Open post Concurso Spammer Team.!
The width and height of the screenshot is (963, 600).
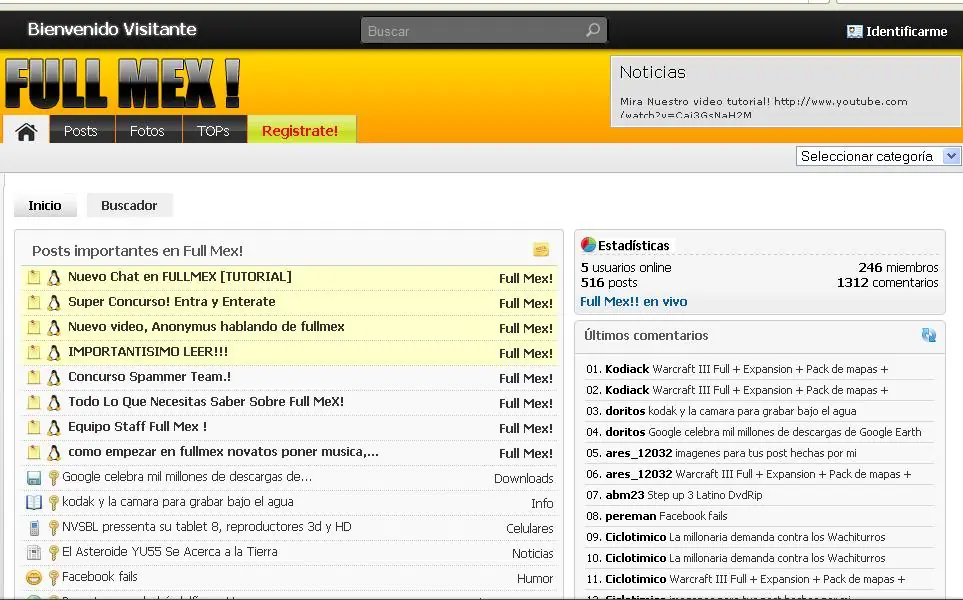coord(149,377)
